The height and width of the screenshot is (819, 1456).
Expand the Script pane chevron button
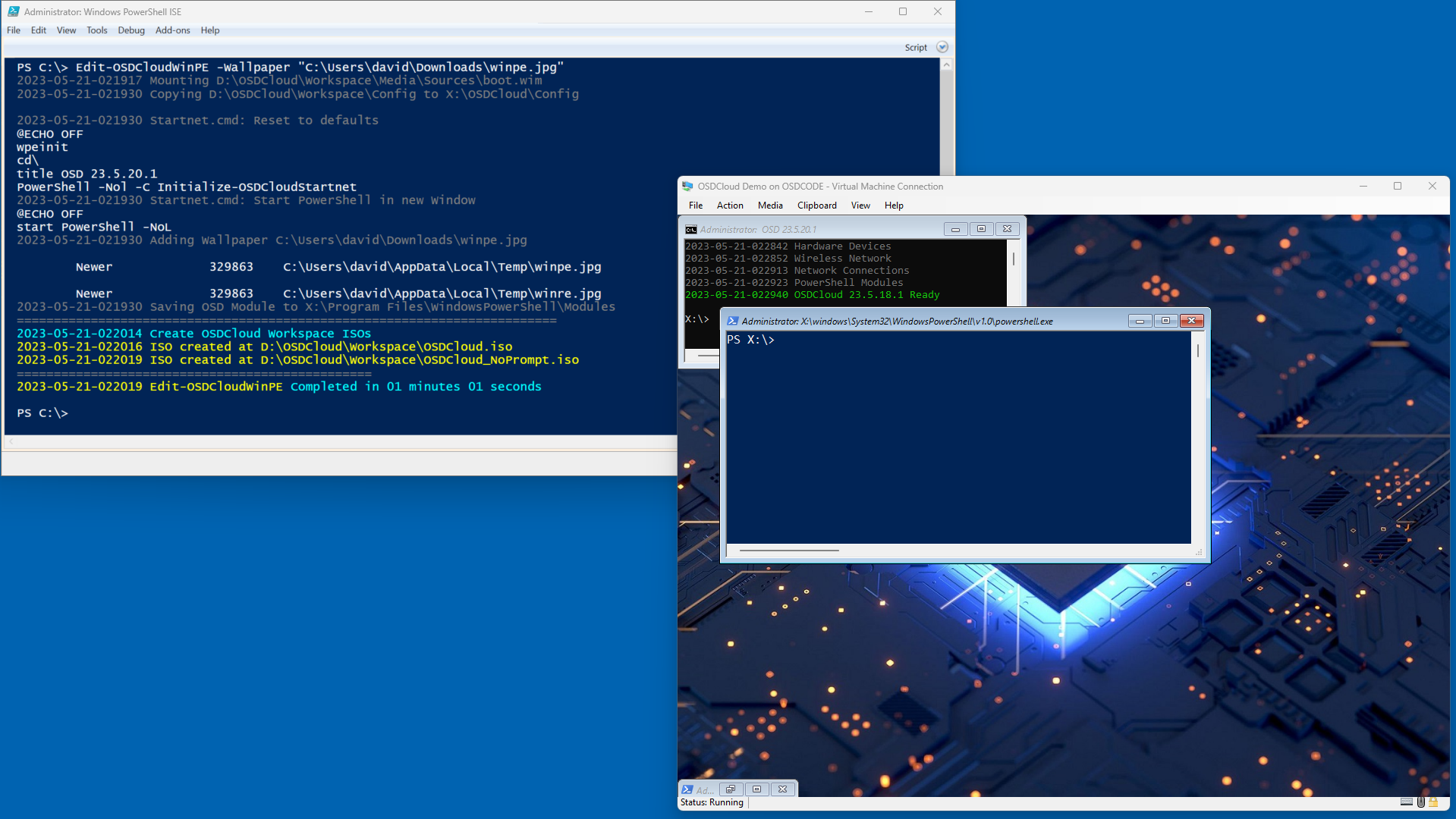pyautogui.click(x=942, y=47)
